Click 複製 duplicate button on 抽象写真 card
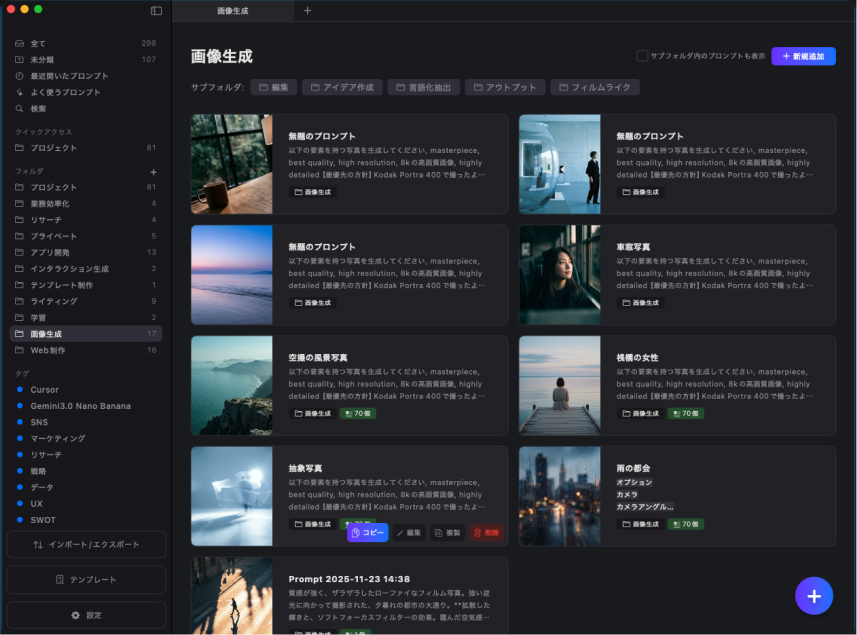This screenshot has height=635, width=857. click(448, 533)
